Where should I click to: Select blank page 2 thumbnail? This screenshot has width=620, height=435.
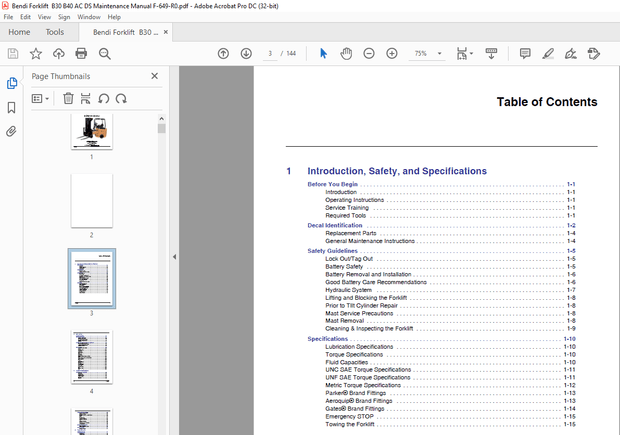(x=92, y=200)
